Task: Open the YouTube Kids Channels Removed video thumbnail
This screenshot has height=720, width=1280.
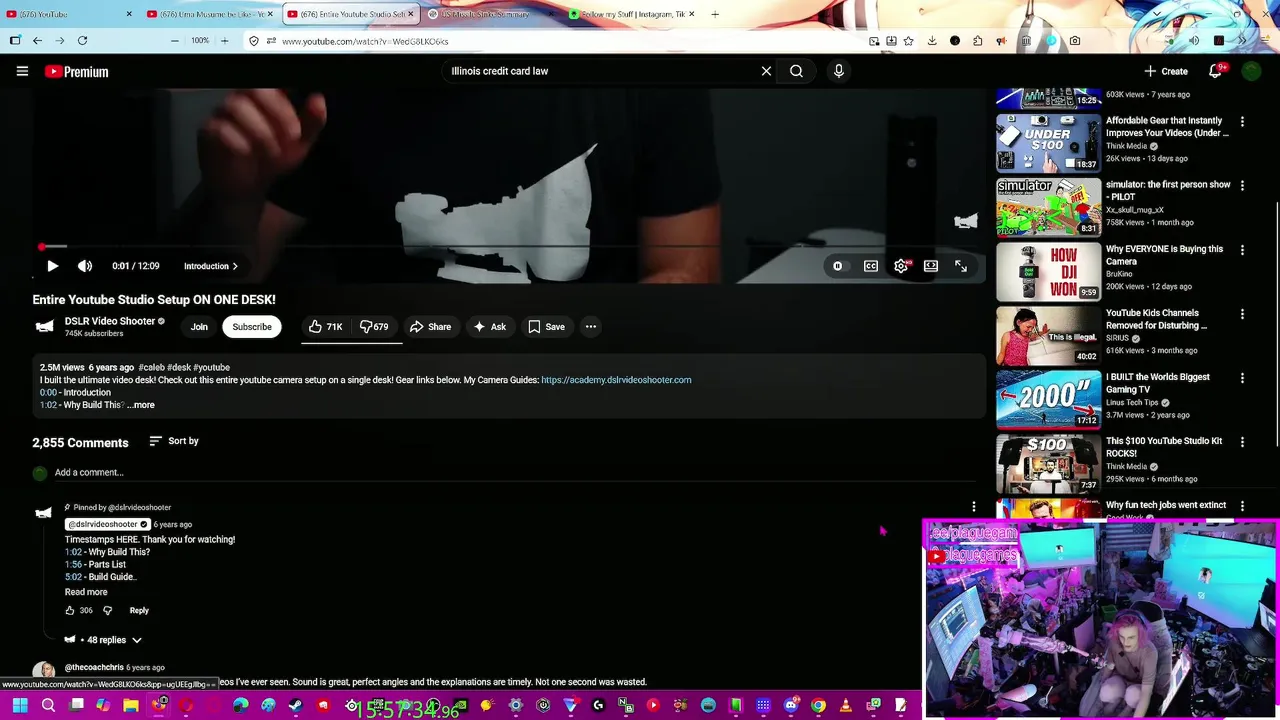Action: click(x=1048, y=335)
